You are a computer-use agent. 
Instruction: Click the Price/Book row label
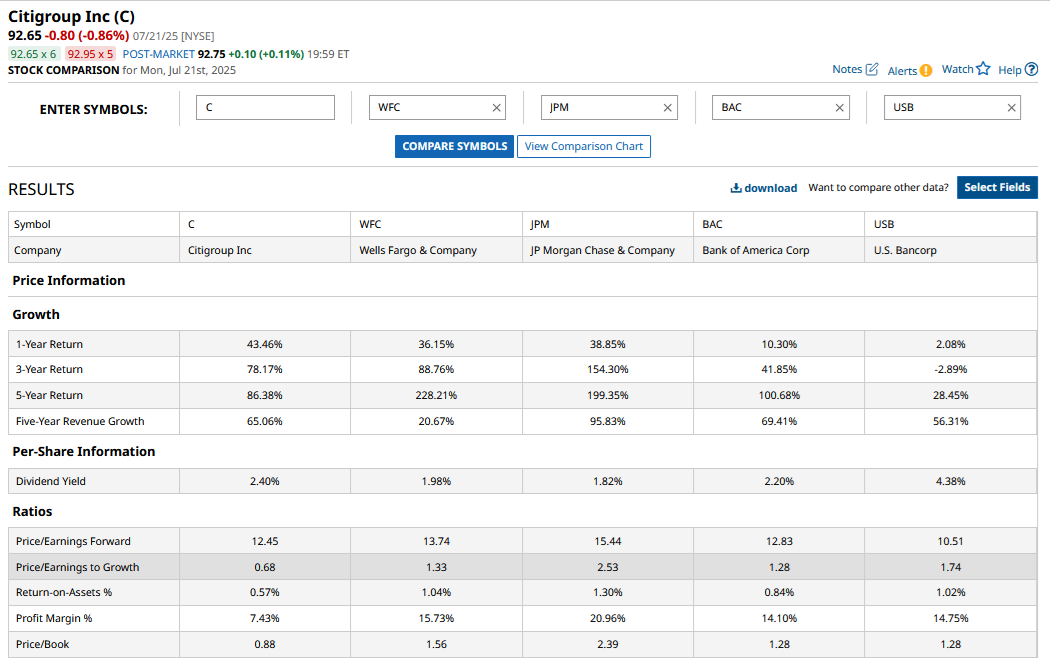(43, 644)
